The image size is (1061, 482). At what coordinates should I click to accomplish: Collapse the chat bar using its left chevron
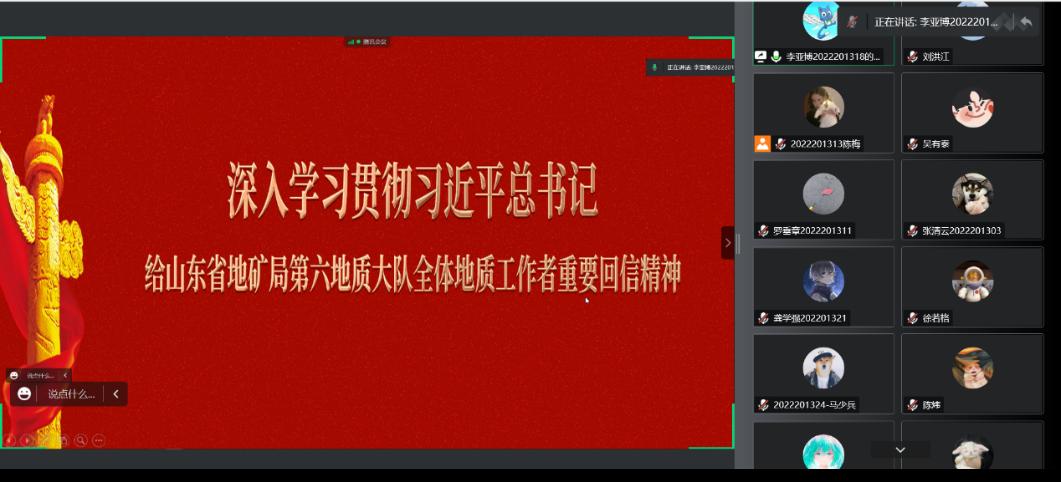(x=116, y=394)
